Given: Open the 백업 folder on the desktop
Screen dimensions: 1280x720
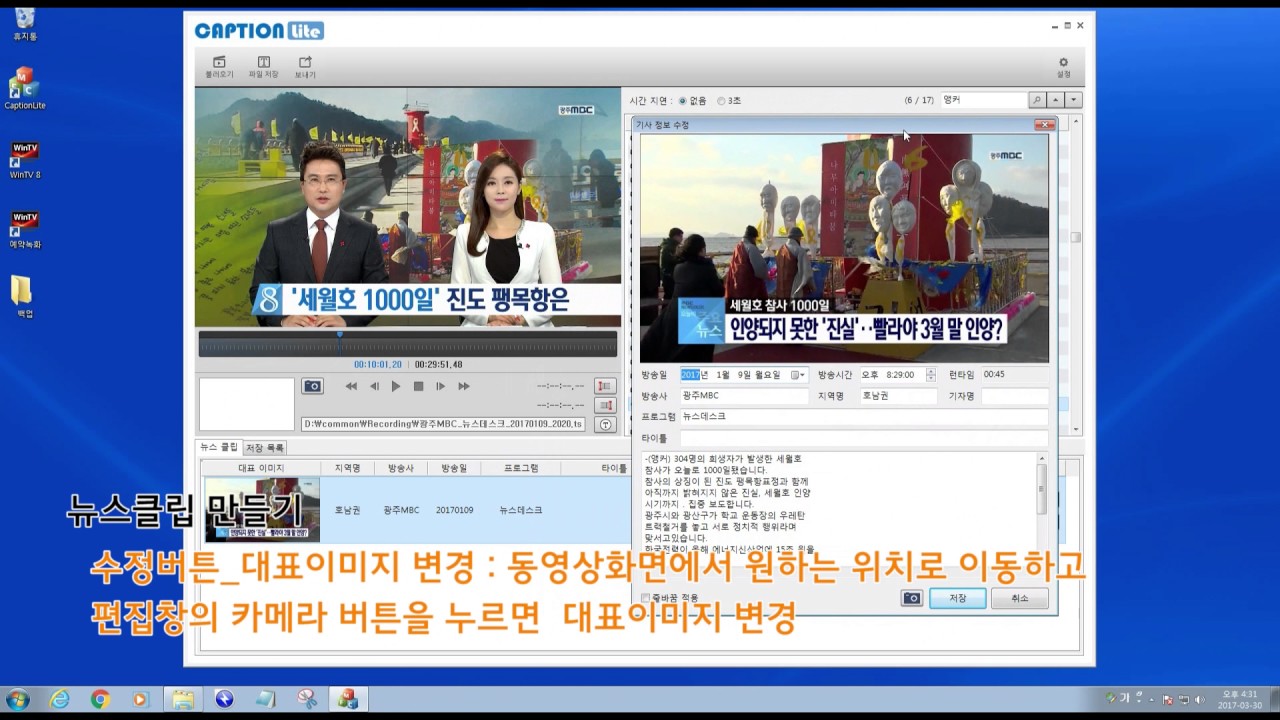Looking at the screenshot, I should pyautogui.click(x=22, y=297).
